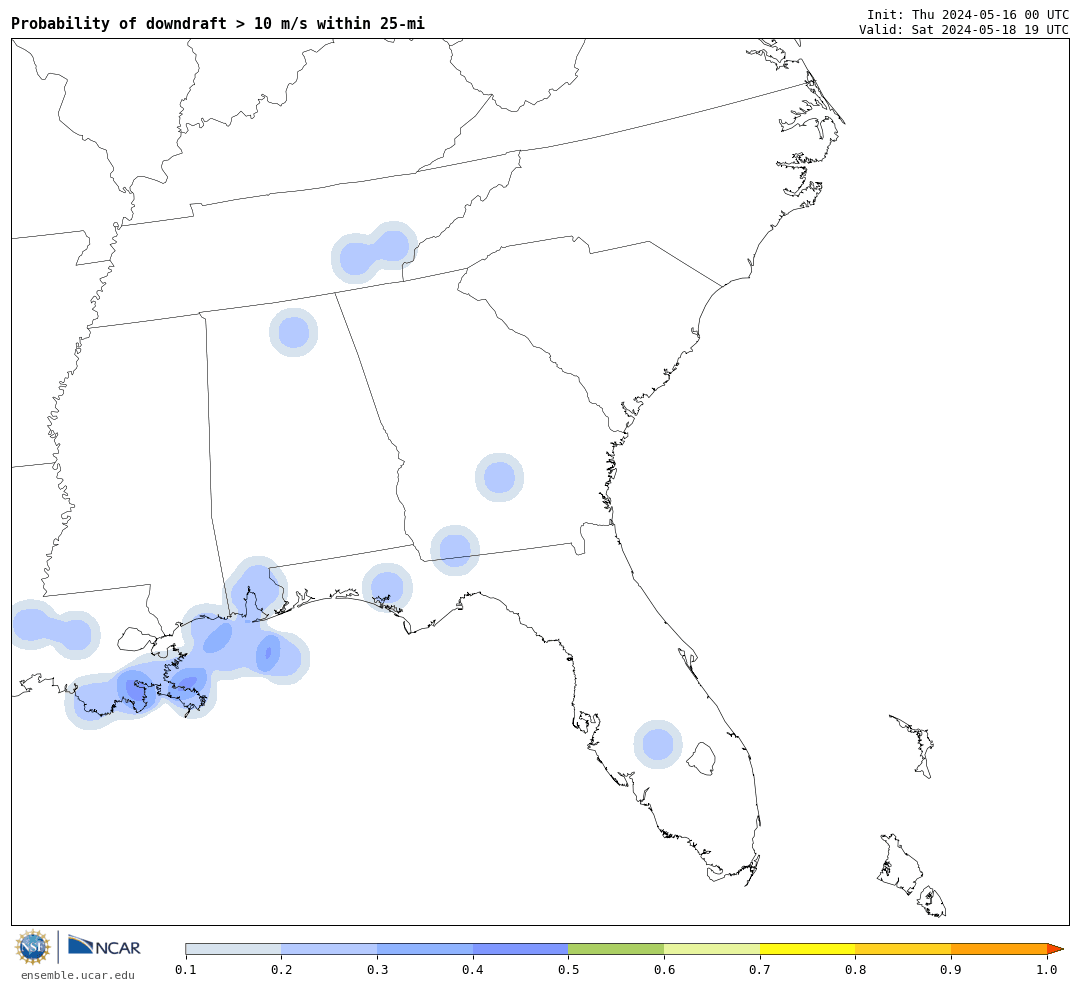Click the colorbar label 1.0
Image resolution: width=1080 pixels, height=988 pixels.
coord(1047,970)
